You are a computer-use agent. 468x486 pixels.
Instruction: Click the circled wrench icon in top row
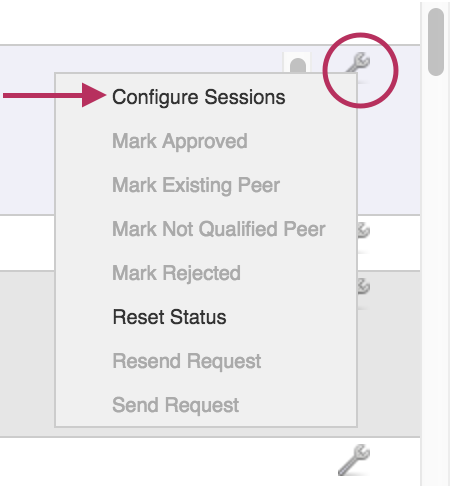pos(358,63)
